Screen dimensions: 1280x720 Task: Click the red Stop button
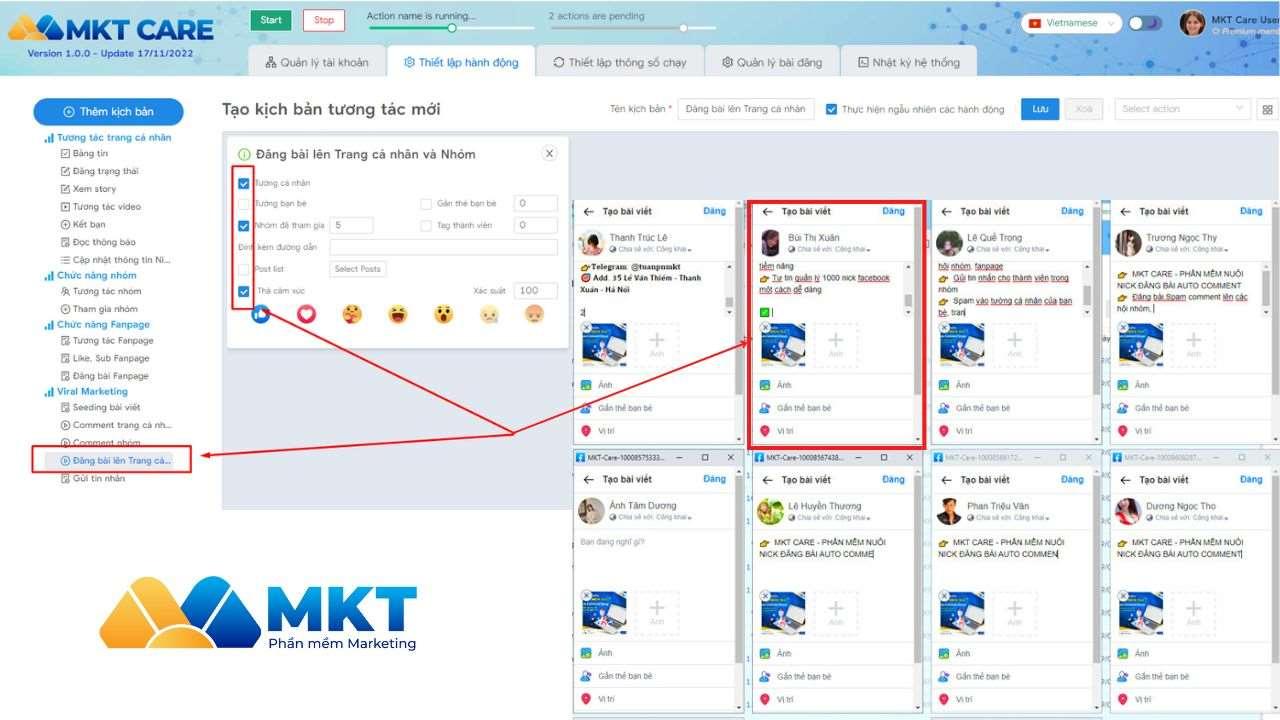(324, 20)
